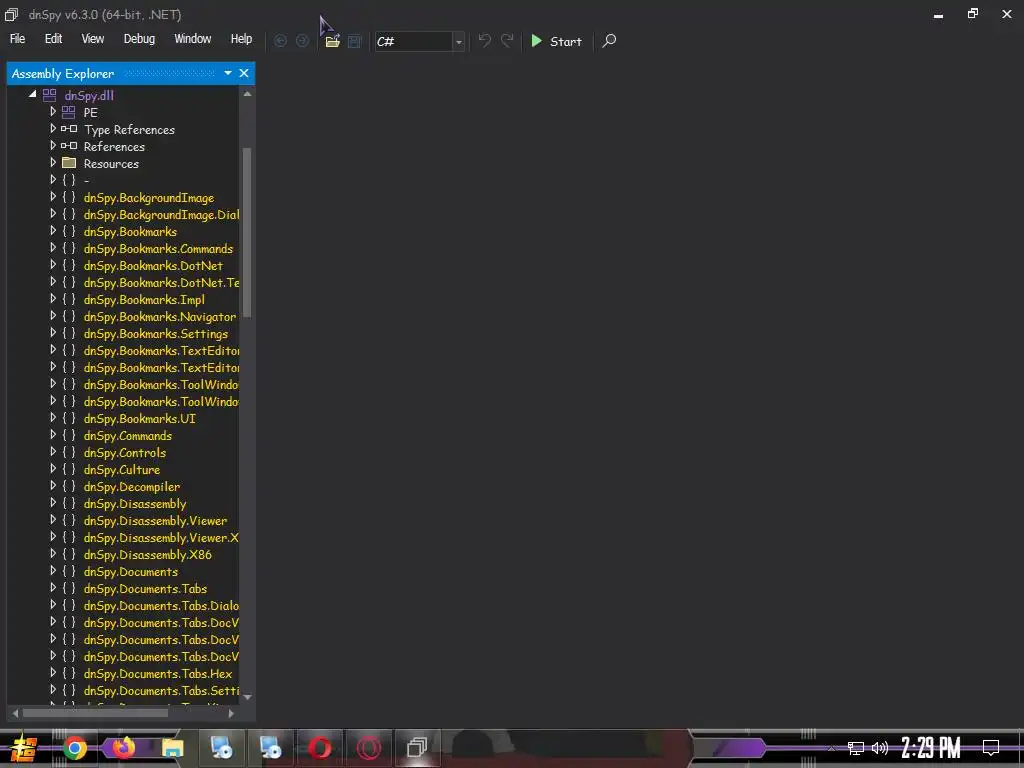Screen dimensions: 1024x768
Task: Click the Assembly Explorer vertical scrollbar thumb
Action: click(x=247, y=232)
